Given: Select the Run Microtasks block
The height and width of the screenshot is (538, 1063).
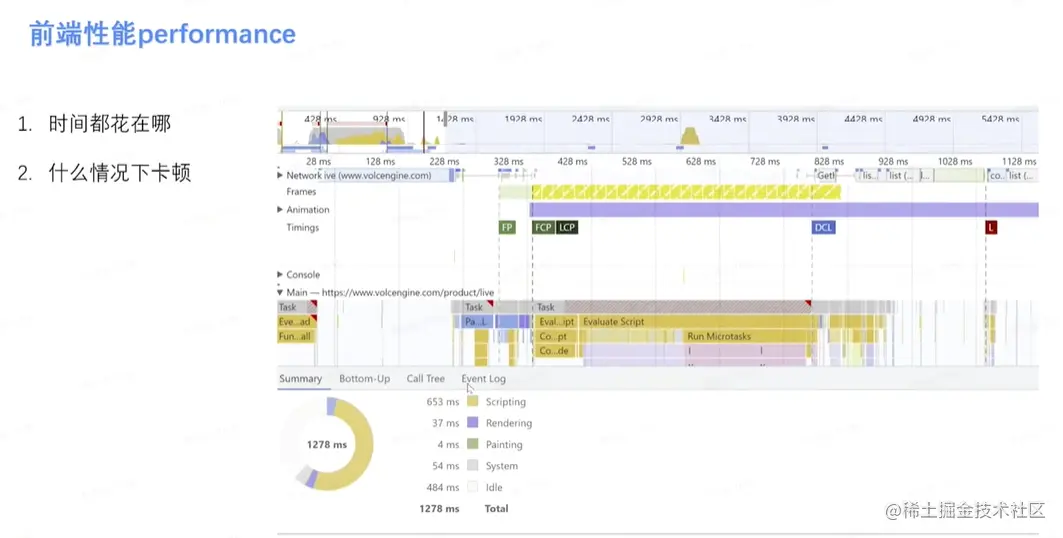Looking at the screenshot, I should coord(749,336).
